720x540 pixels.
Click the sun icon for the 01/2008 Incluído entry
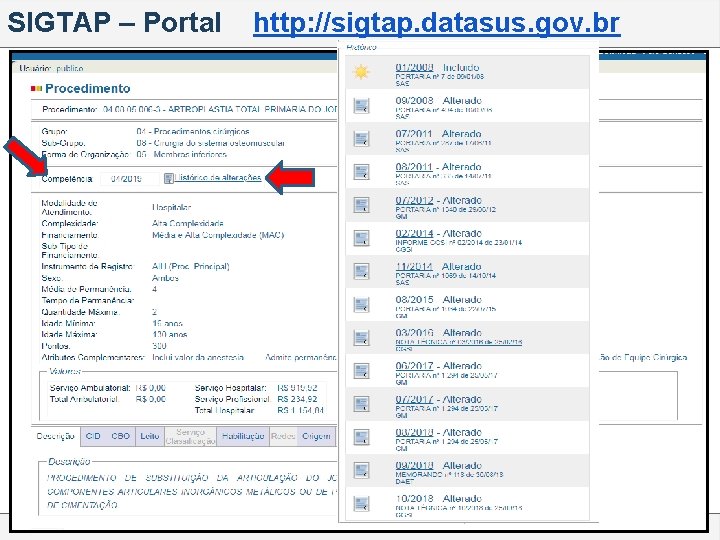point(361,72)
